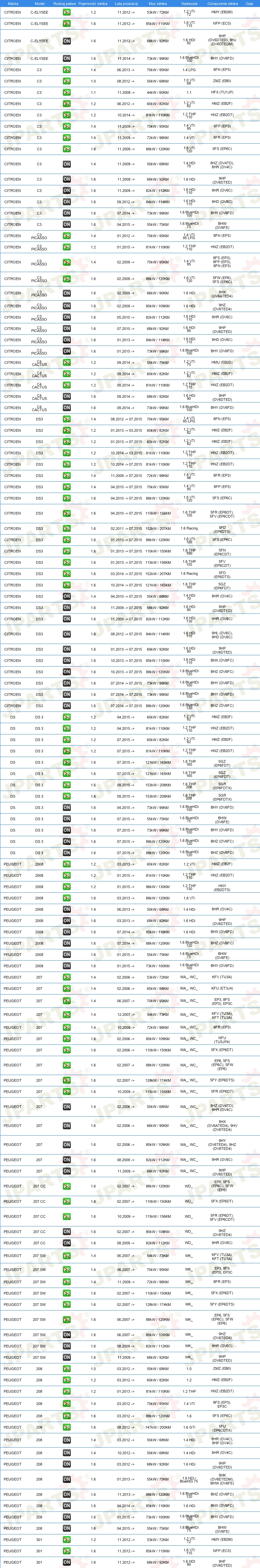Click the "HFX (TU1JP)" engine code cell

tap(222, 92)
